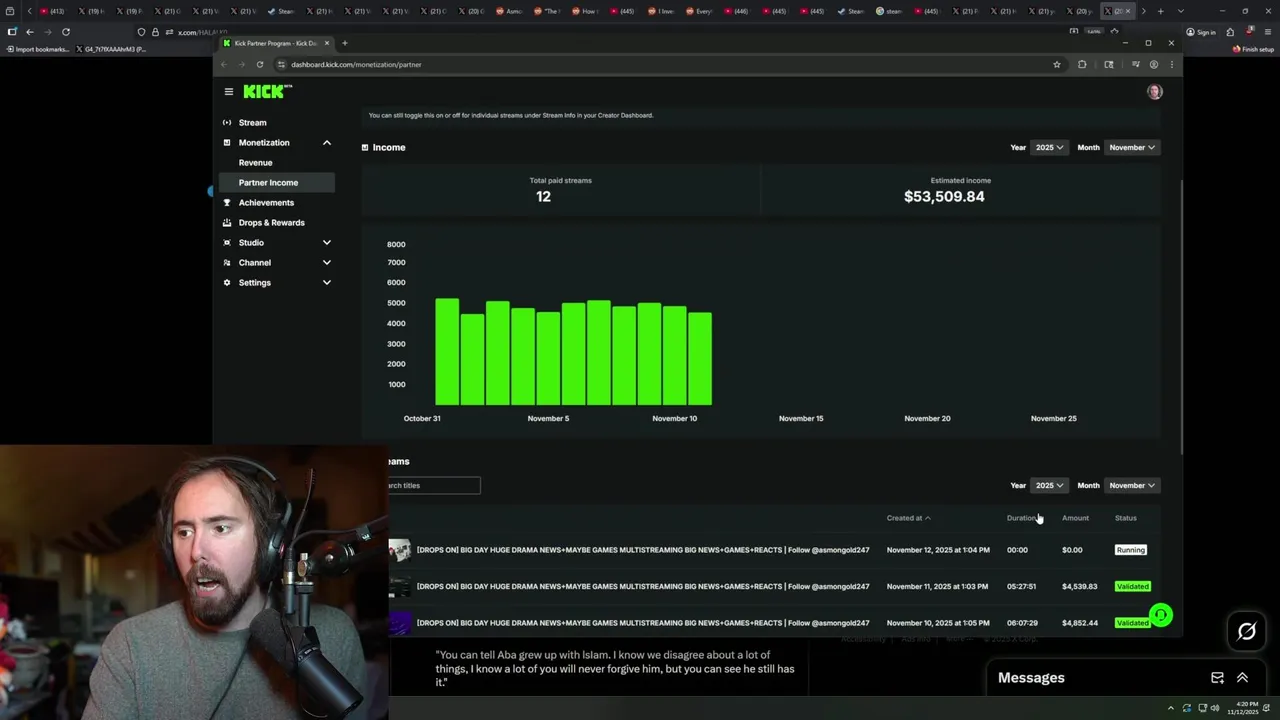Viewport: 1280px width, 720px height.
Task: Click Finish setup in background browser
Action: pyautogui.click(x=1252, y=49)
